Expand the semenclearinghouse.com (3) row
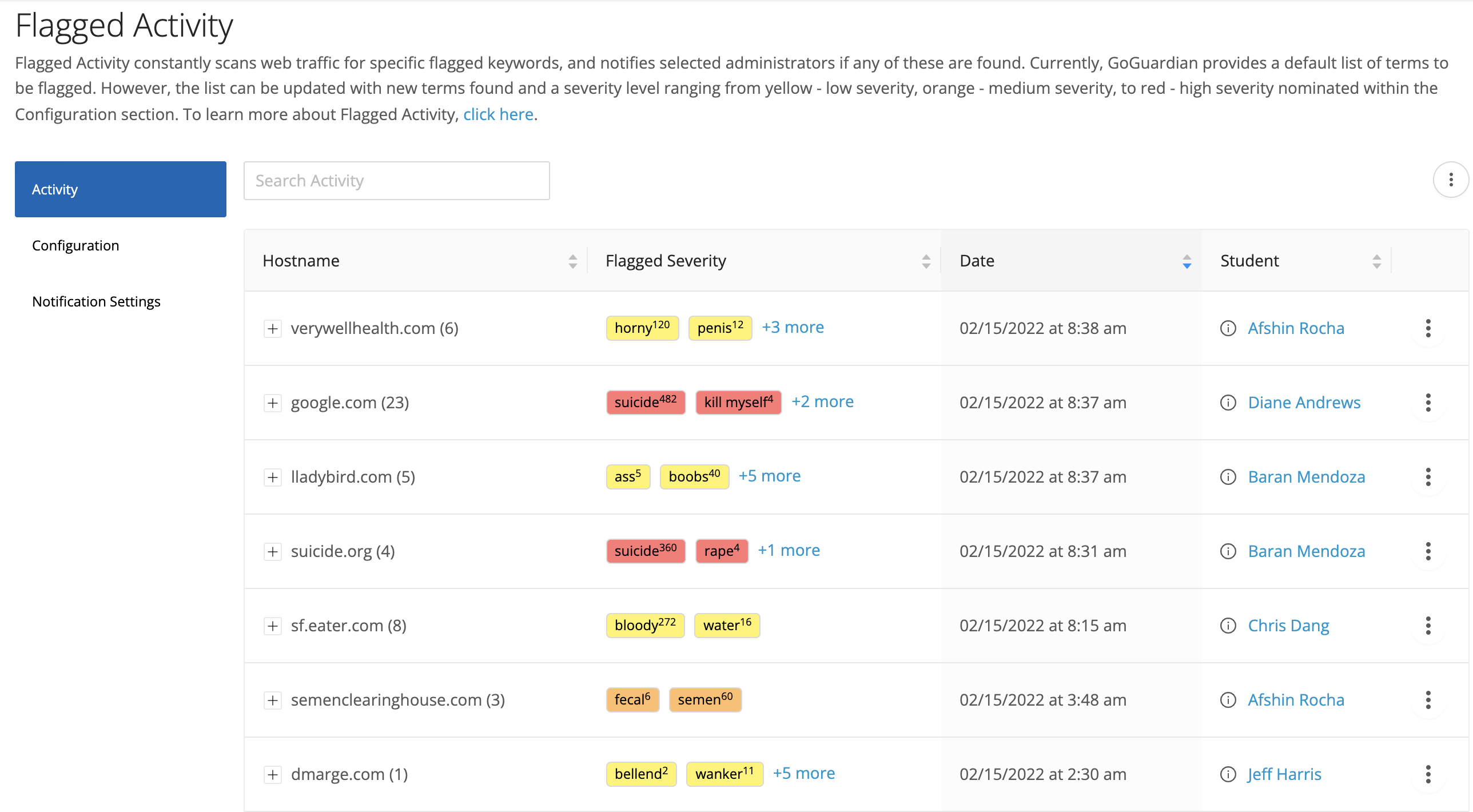Image resolution: width=1473 pixels, height=812 pixels. pyautogui.click(x=273, y=700)
